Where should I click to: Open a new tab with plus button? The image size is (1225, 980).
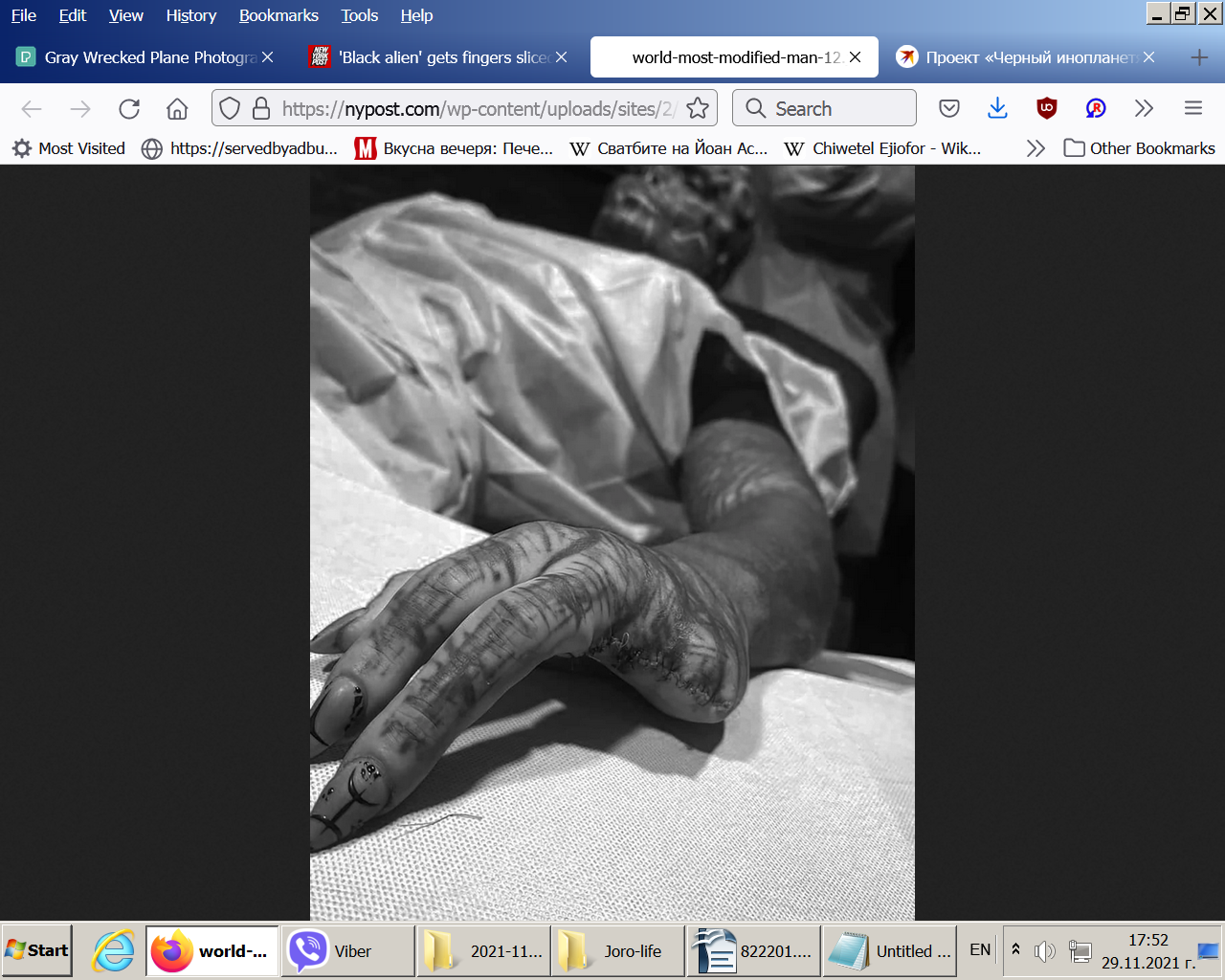click(1198, 57)
